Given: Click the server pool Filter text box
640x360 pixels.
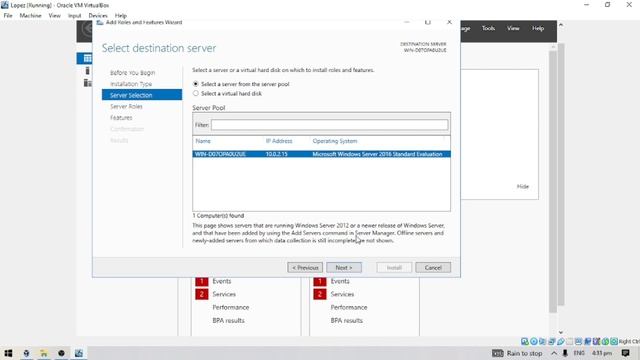Looking at the screenshot, I should tap(329, 125).
